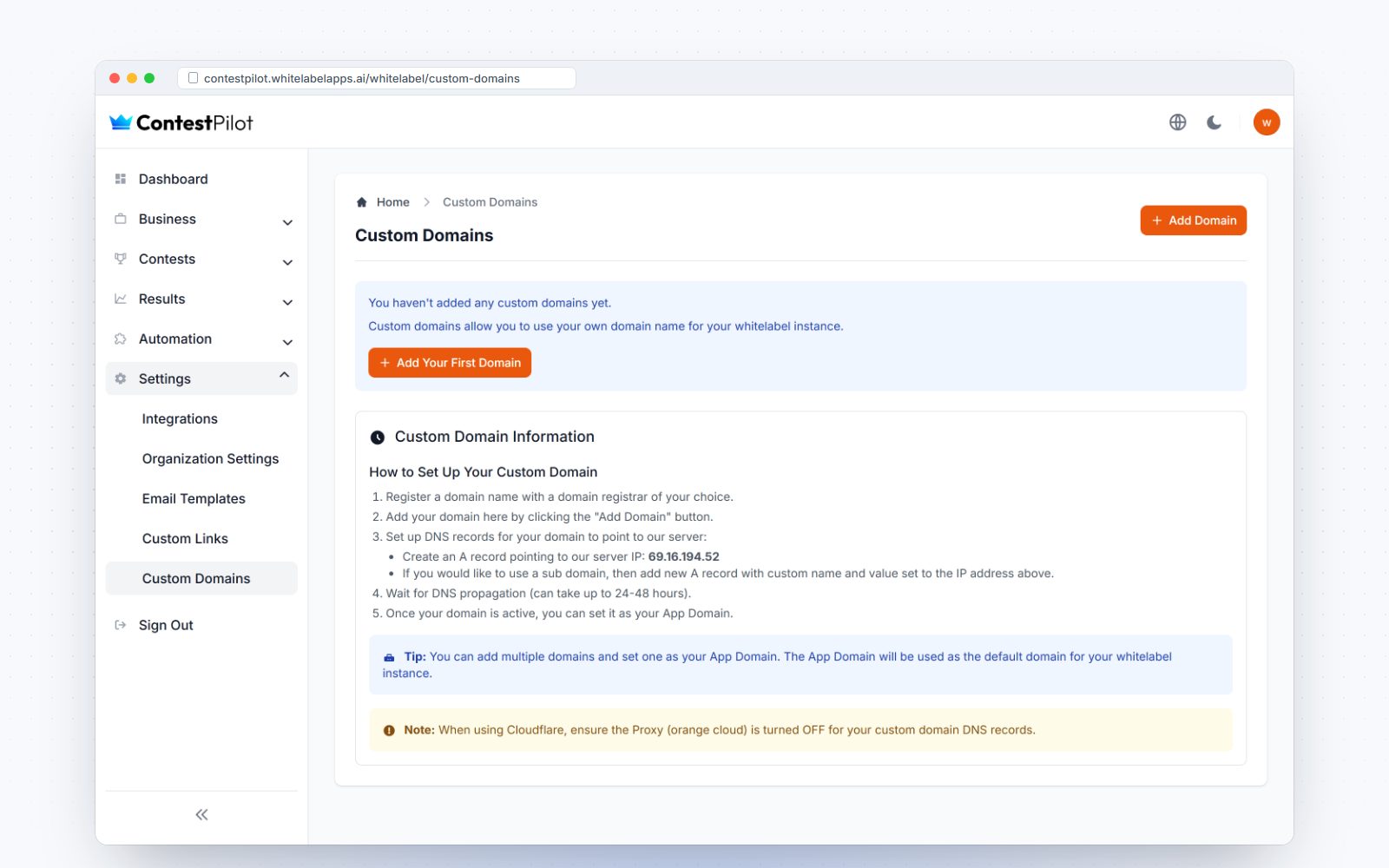Toggle dark mode moon icon
This screenshot has width=1389, height=868.
click(x=1214, y=122)
